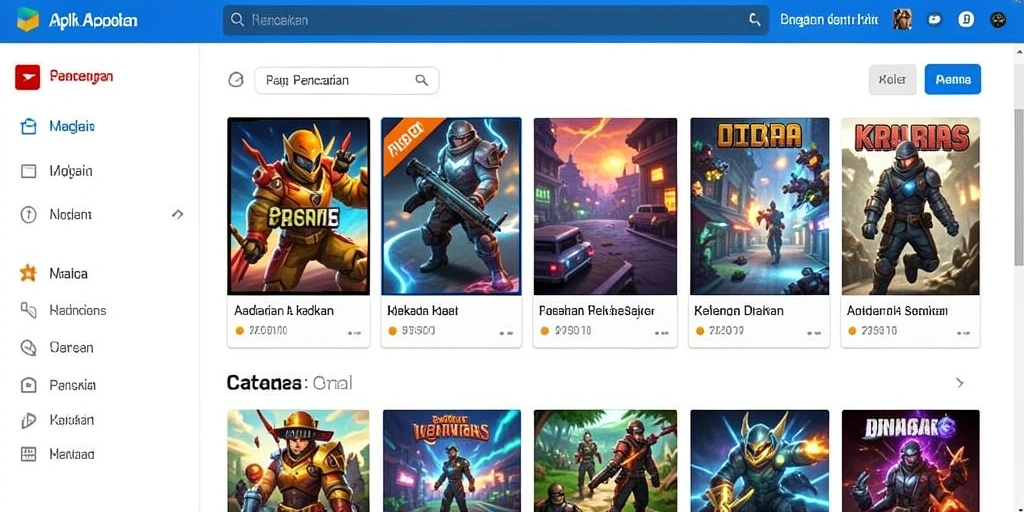Image resolution: width=1024 pixels, height=512 pixels.
Task: Open the yellow armored hero game thumbnail
Action: (298, 206)
